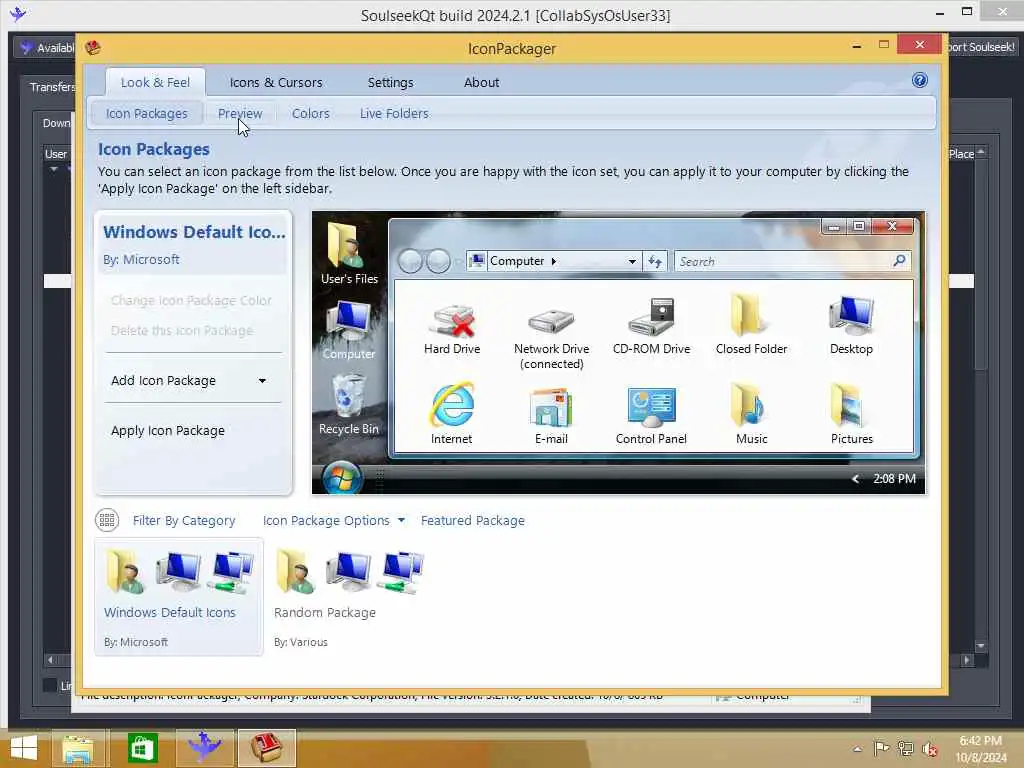Switch to the Live Folders subtab
The image size is (1024, 768).
394,114
